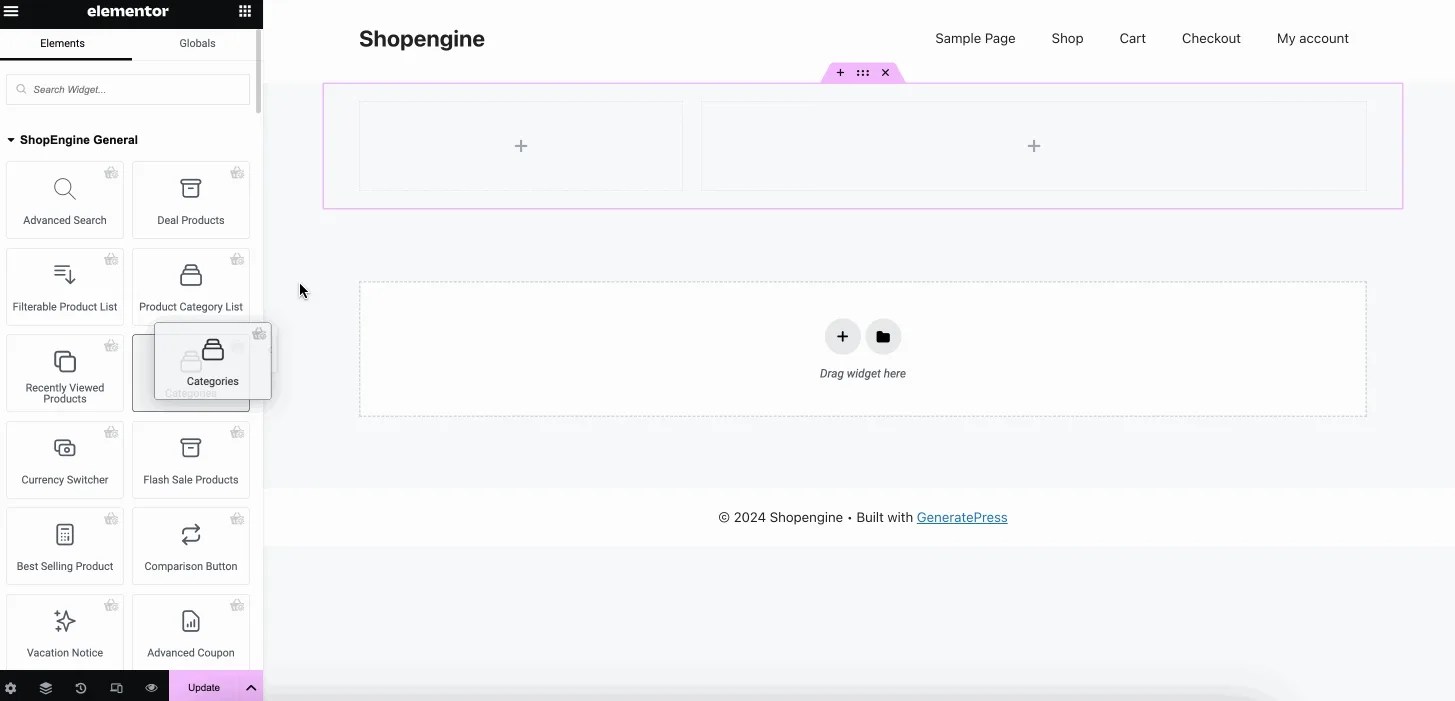The height and width of the screenshot is (701, 1455).
Task: Click the Update button
Action: pos(204,687)
